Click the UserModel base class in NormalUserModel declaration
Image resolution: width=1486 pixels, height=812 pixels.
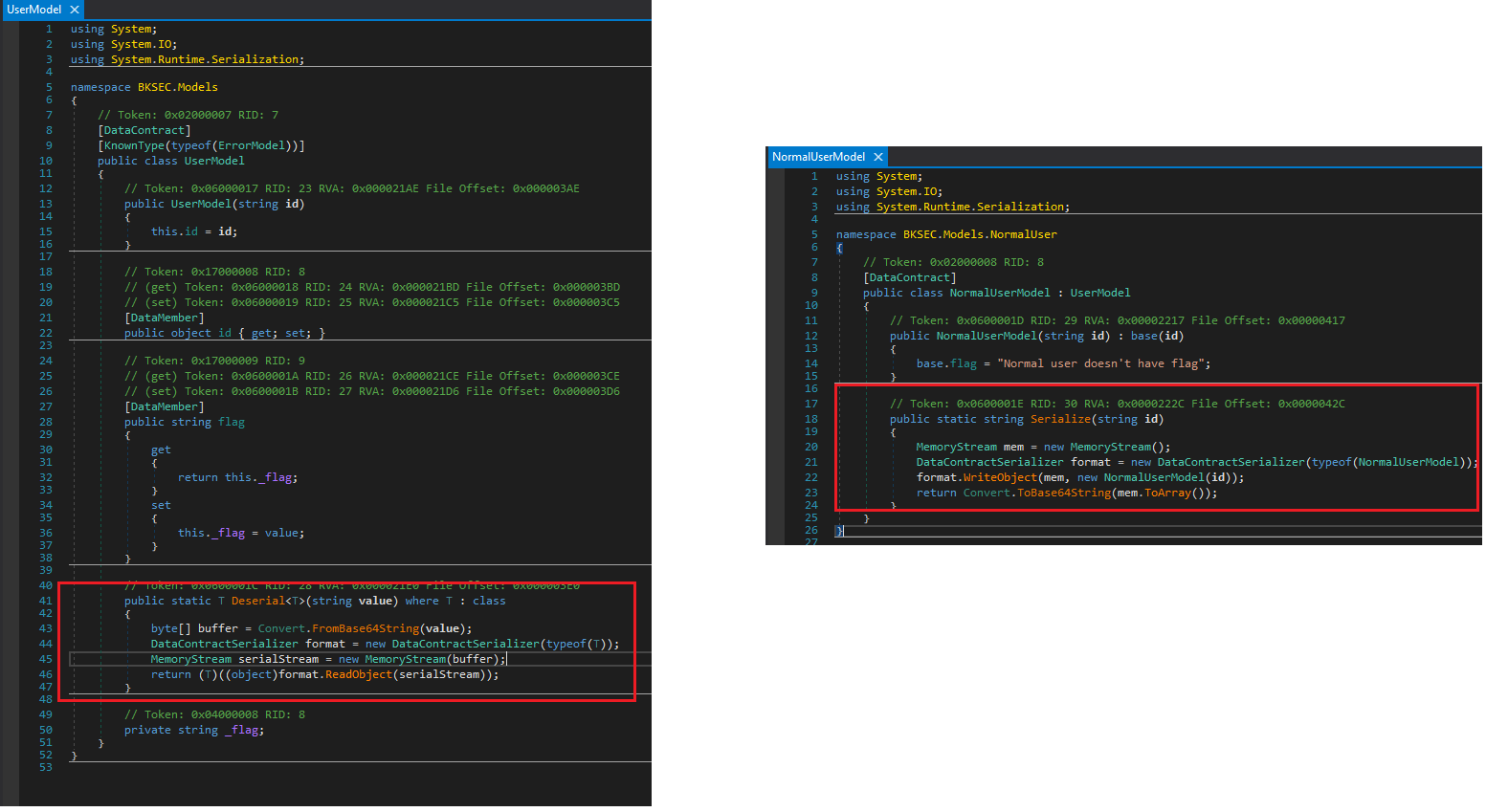(x=1099, y=293)
